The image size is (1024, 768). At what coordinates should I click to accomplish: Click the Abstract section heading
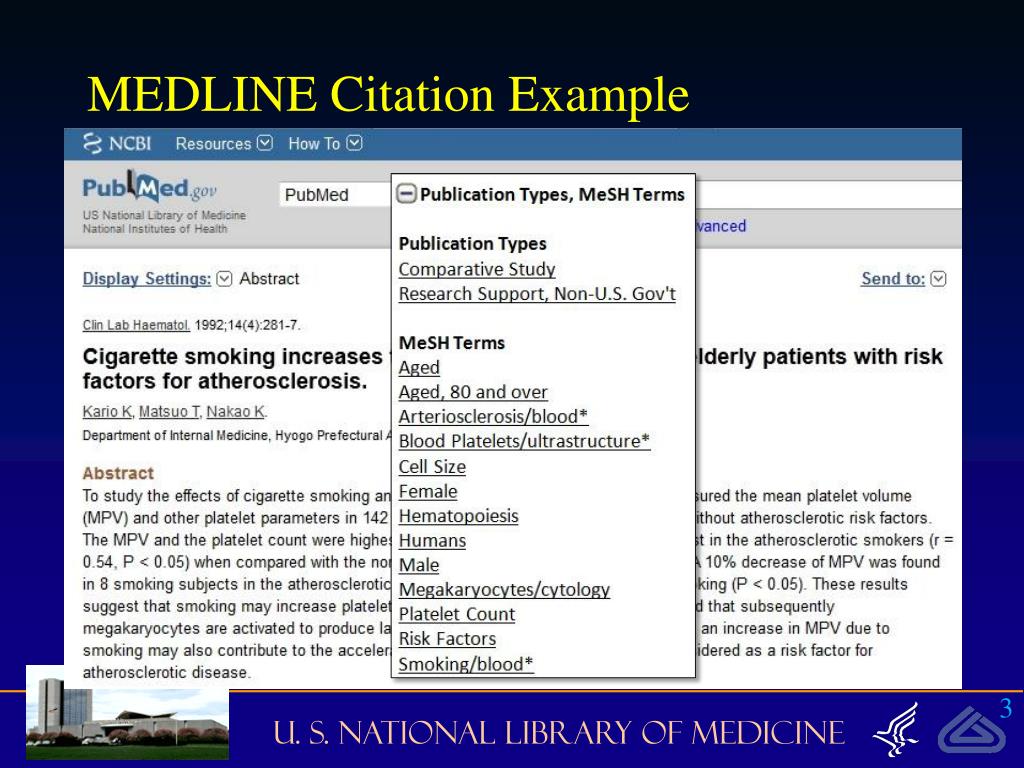pyautogui.click(x=118, y=473)
